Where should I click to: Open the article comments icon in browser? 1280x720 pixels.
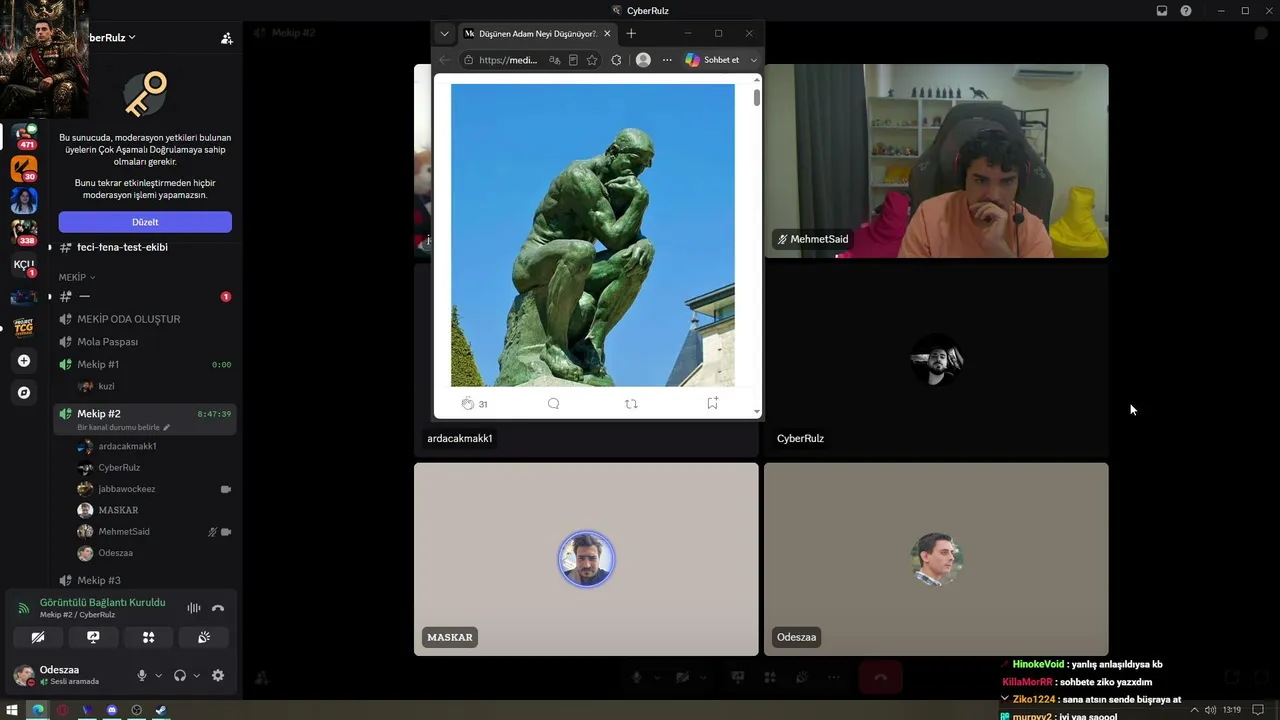click(553, 404)
